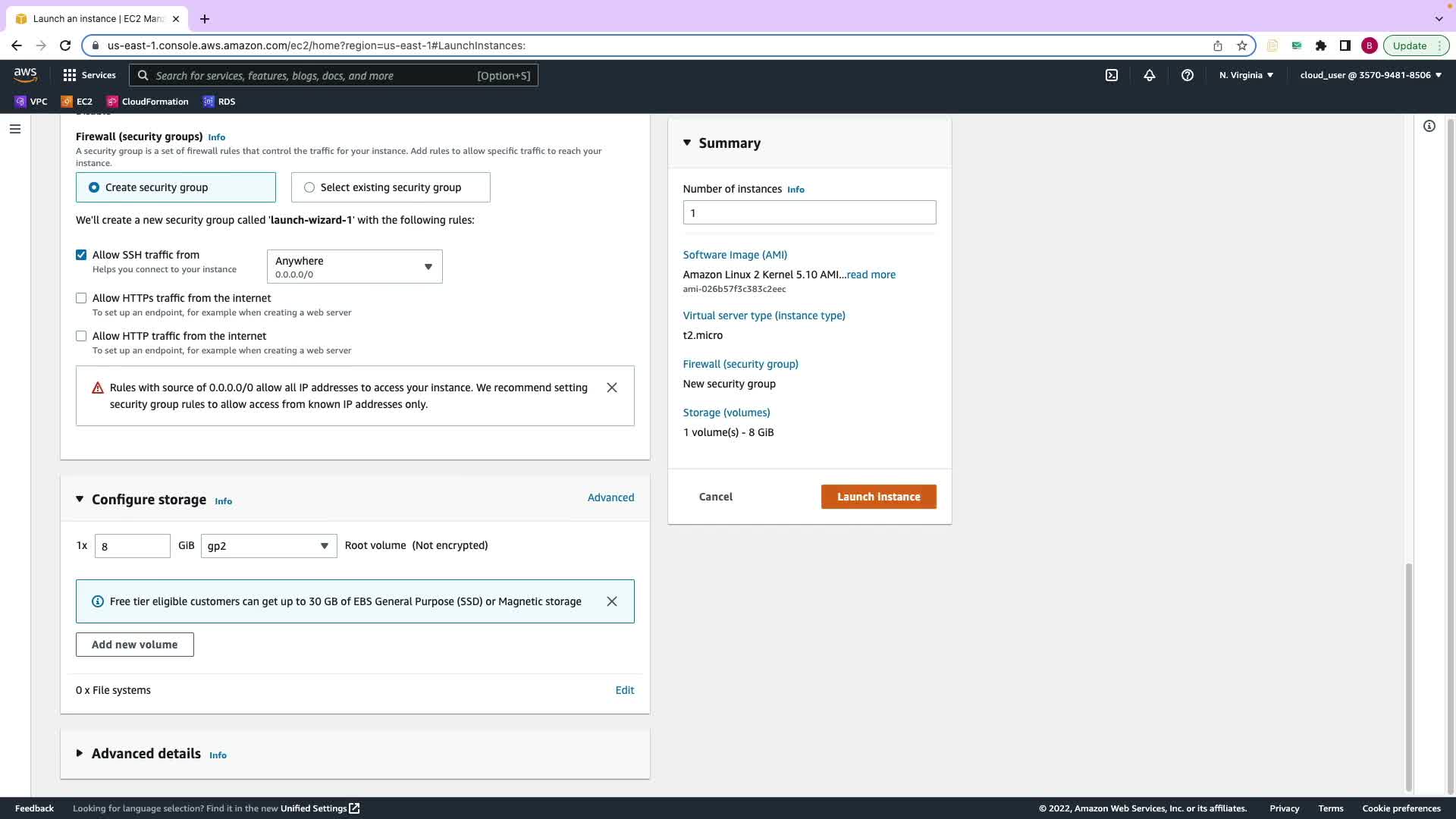
Task: Open notifications bell icon
Action: click(x=1150, y=75)
